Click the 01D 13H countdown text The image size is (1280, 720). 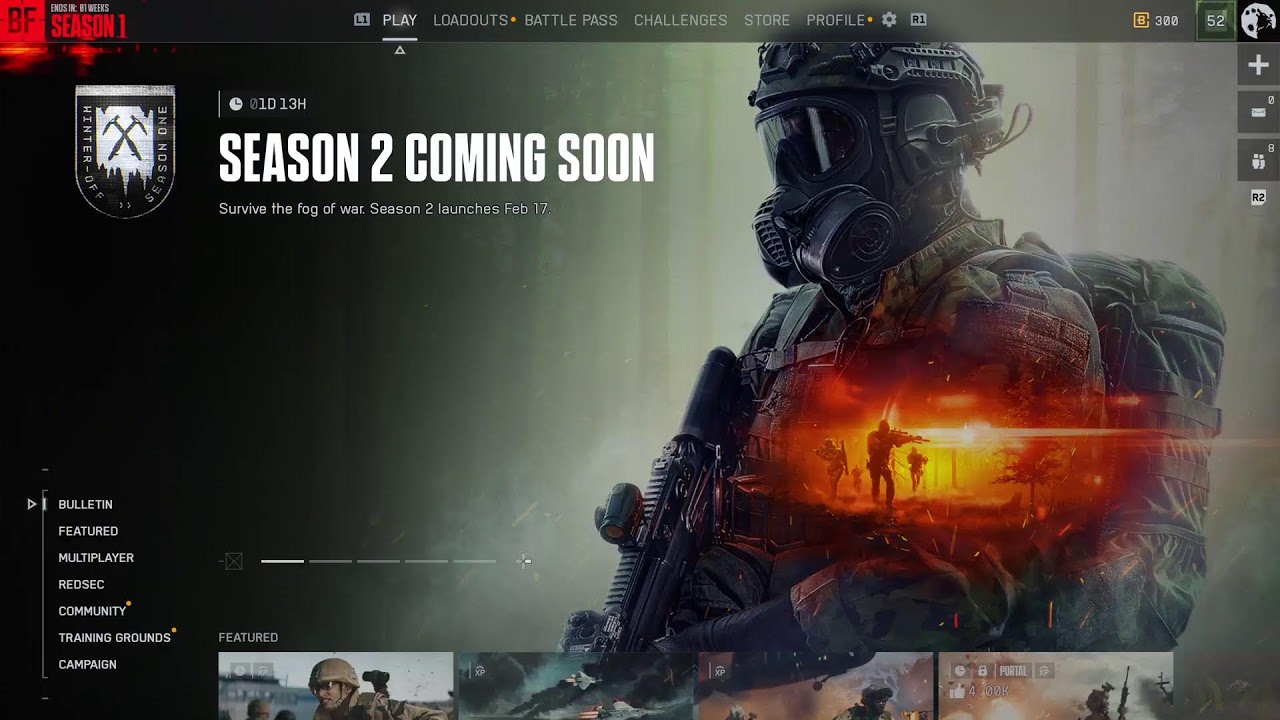tap(278, 104)
